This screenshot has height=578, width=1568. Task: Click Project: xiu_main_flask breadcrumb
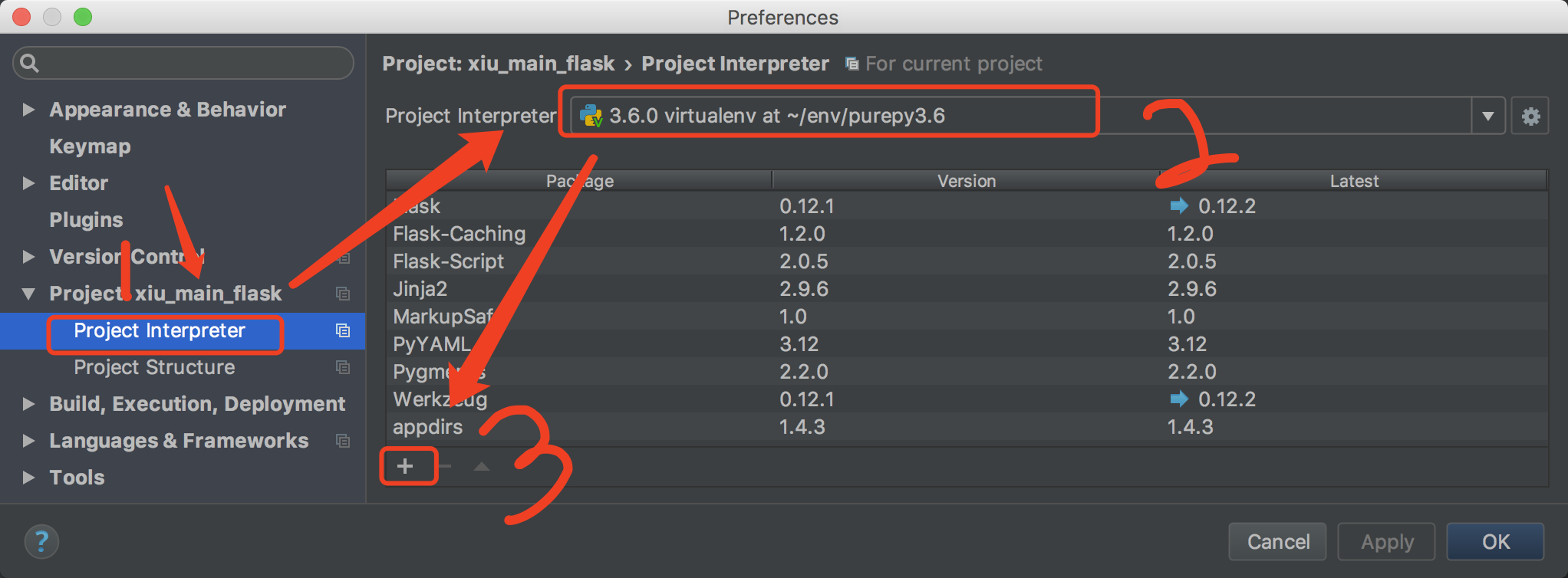coord(499,64)
